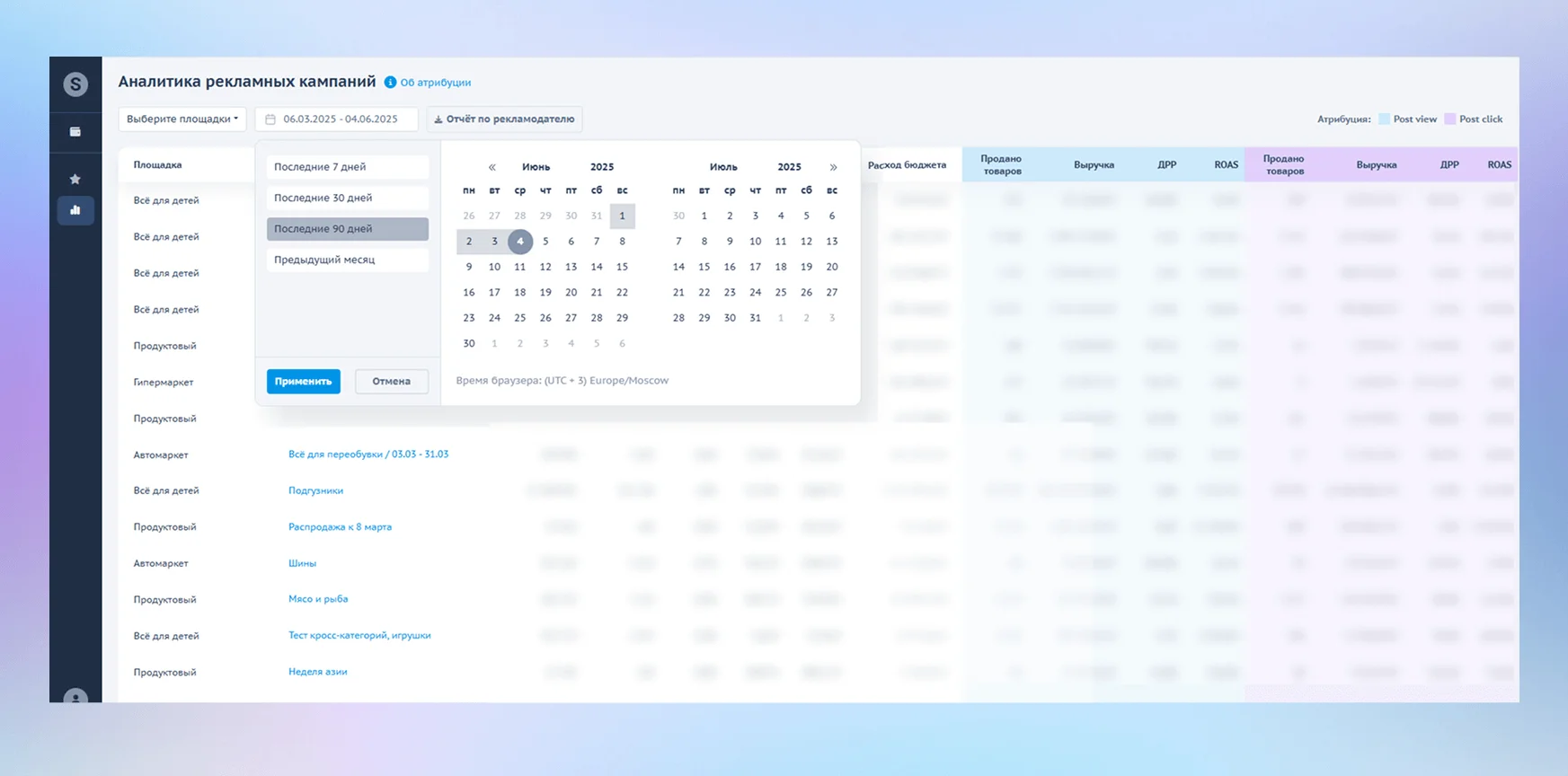Viewport: 1568px width, 776px height.
Task: Open the wallet section in the sidebar
Action: [x=75, y=132]
